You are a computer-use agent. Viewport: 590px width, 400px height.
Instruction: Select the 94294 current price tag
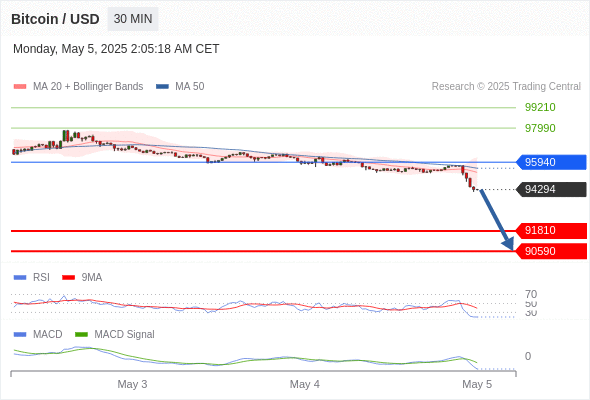tap(551, 189)
